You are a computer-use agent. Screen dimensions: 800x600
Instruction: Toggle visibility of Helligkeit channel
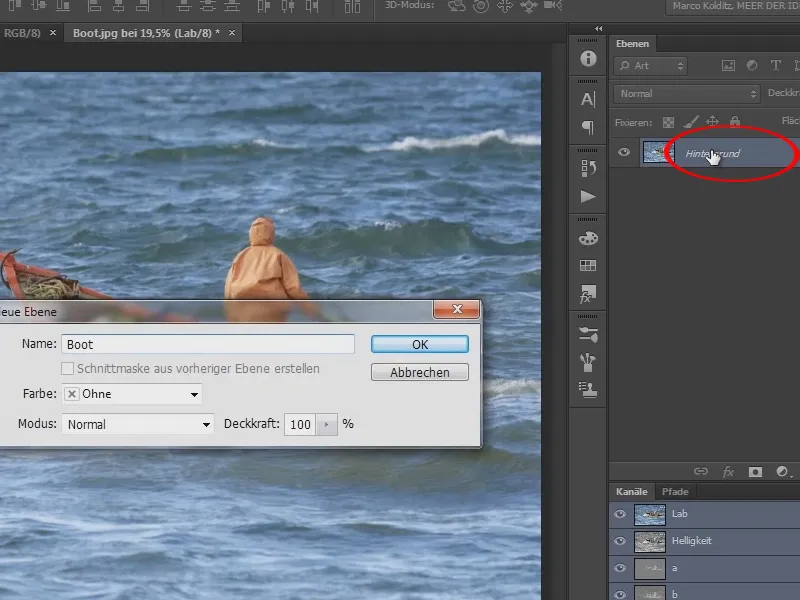coord(620,541)
